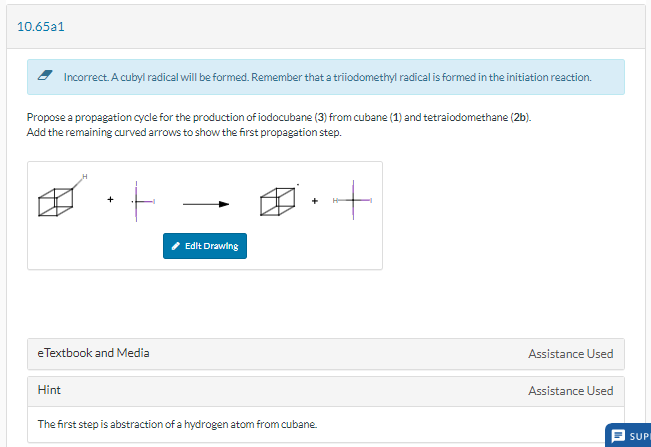Click the eraser icon in feedback banner
This screenshot has width=651, height=447.
(45, 75)
